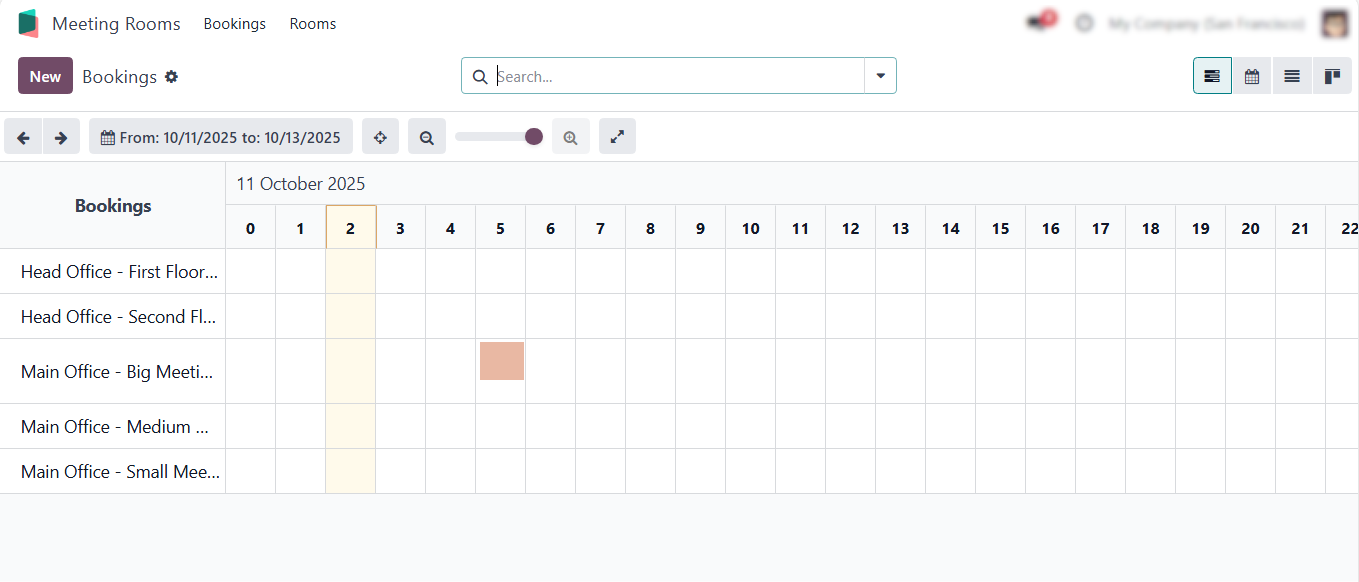Switch to Kanban view
This screenshot has width=1359, height=582.
[x=1332, y=76]
